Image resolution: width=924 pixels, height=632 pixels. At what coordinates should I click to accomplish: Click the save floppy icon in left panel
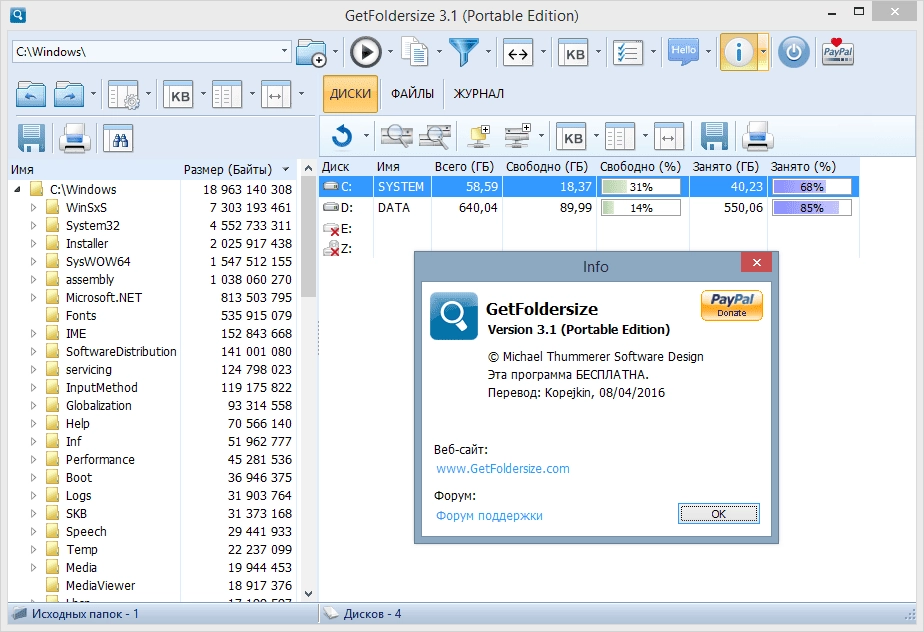(x=31, y=139)
